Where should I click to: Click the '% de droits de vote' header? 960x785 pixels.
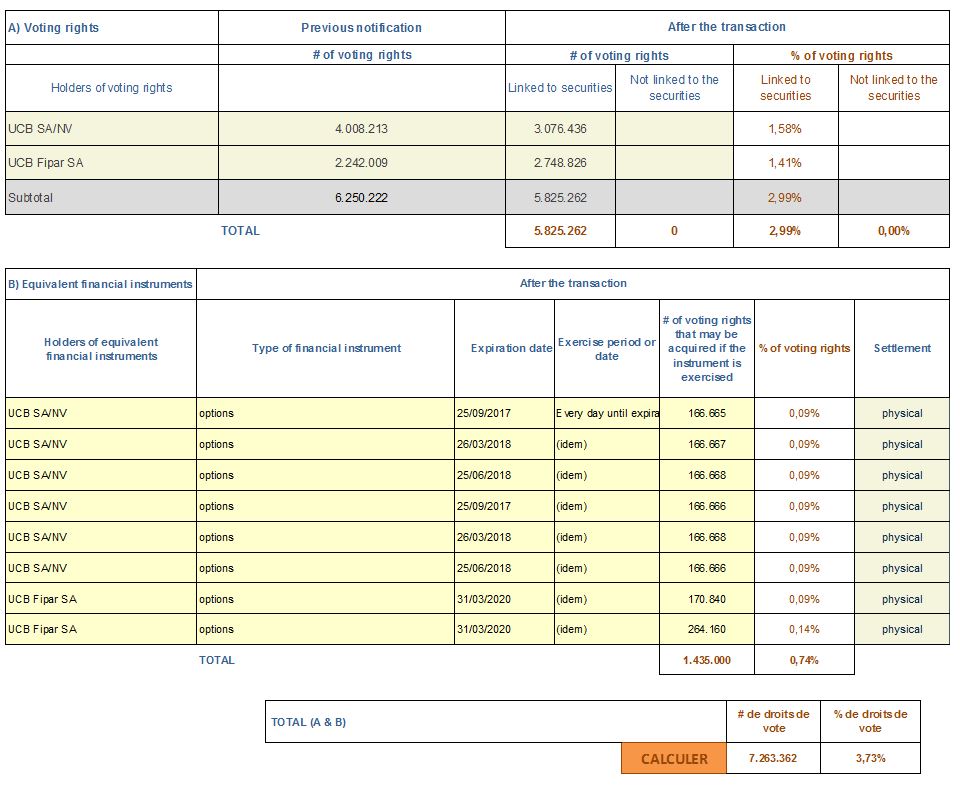[871, 721]
